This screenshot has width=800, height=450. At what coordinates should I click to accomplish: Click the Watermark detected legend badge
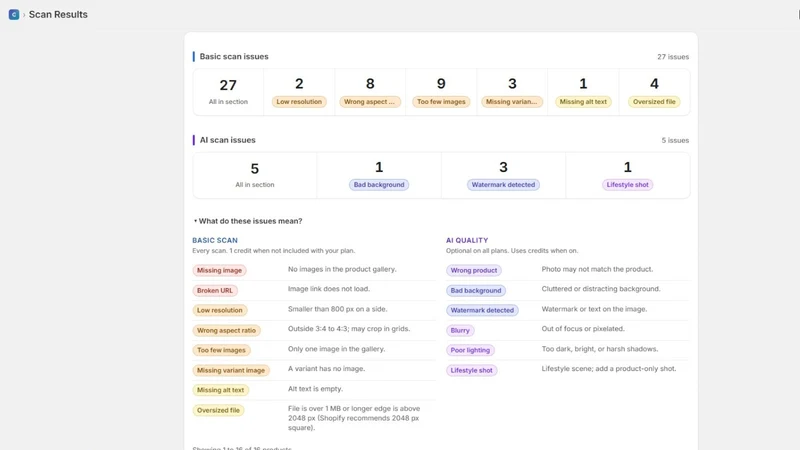pyautogui.click(x=482, y=310)
